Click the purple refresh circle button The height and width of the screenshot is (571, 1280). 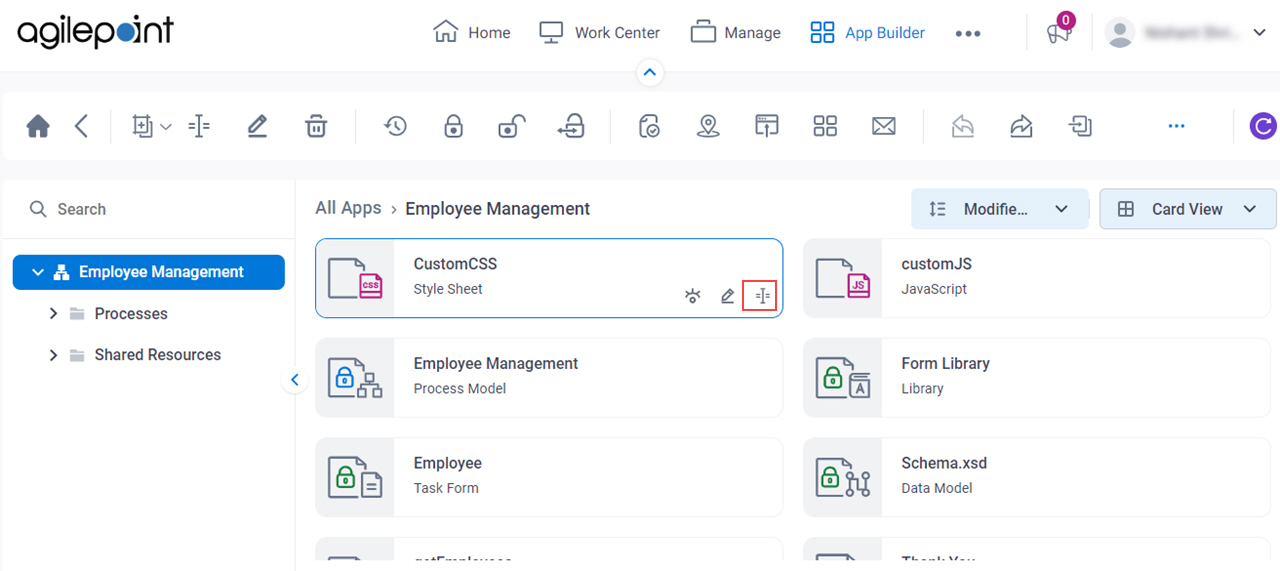pyautogui.click(x=1264, y=126)
